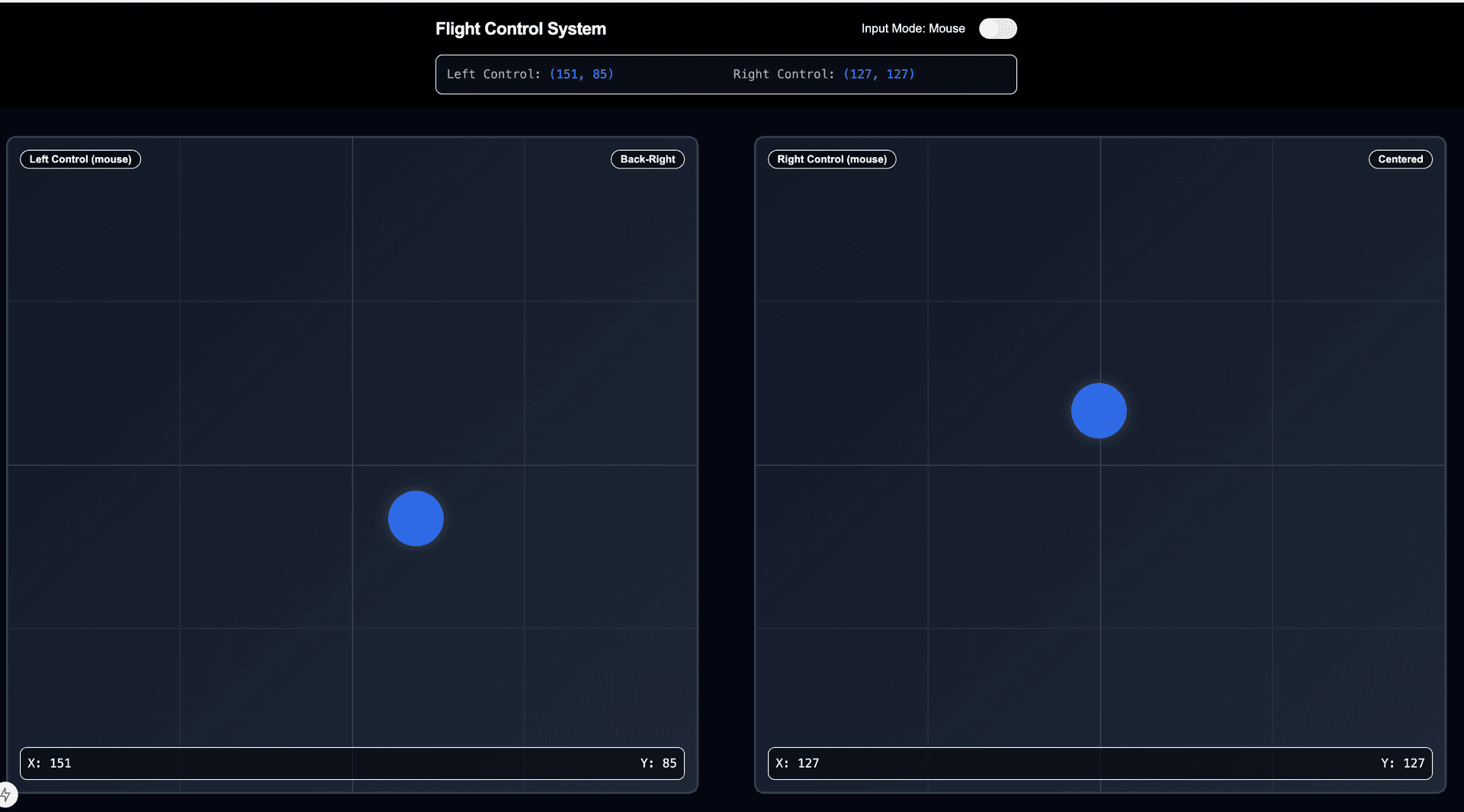The image size is (1464, 812).
Task: Click the Input Mode: Mouse text
Action: [x=913, y=28]
